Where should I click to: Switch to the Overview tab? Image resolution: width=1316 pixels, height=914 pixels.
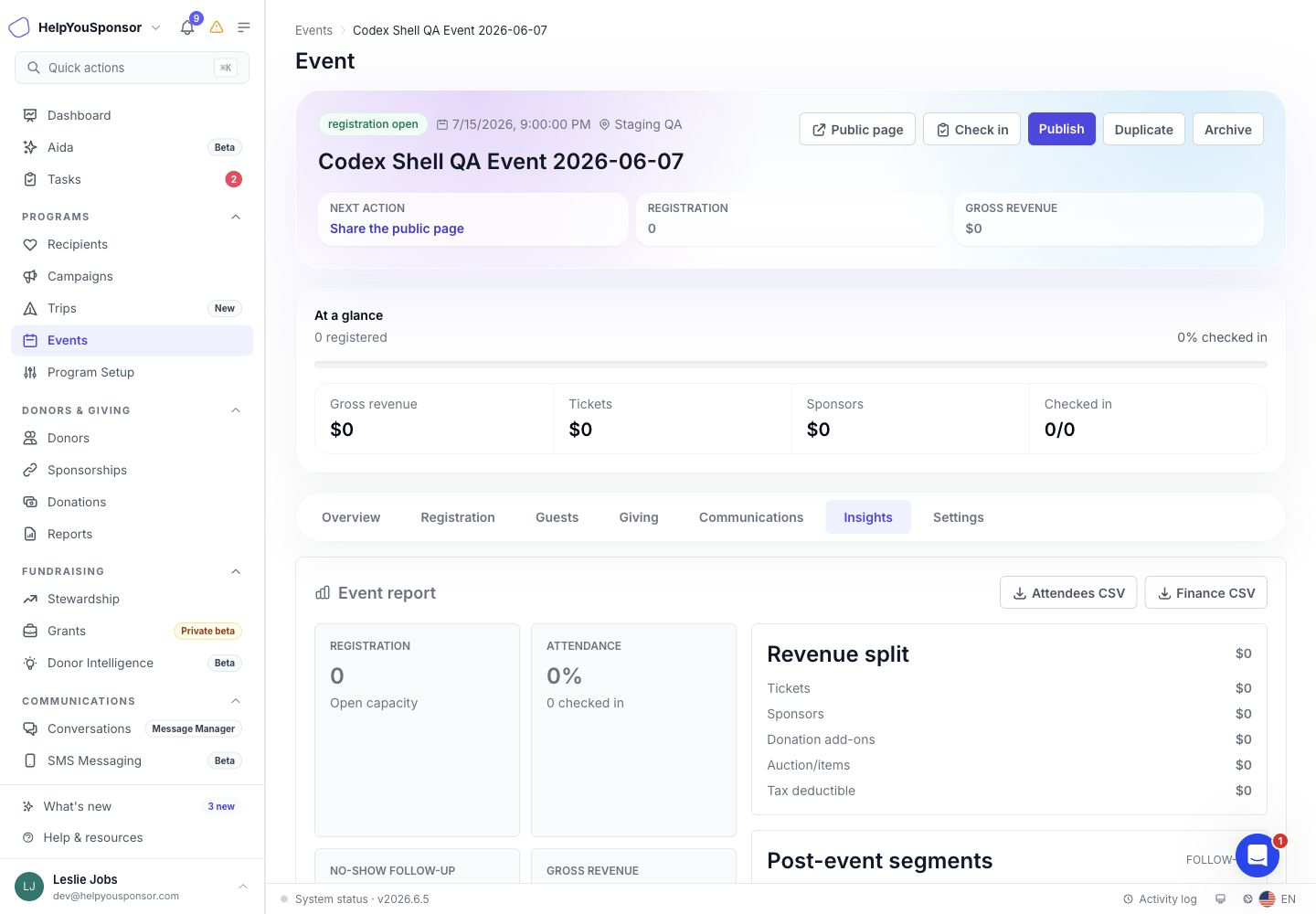(x=351, y=517)
